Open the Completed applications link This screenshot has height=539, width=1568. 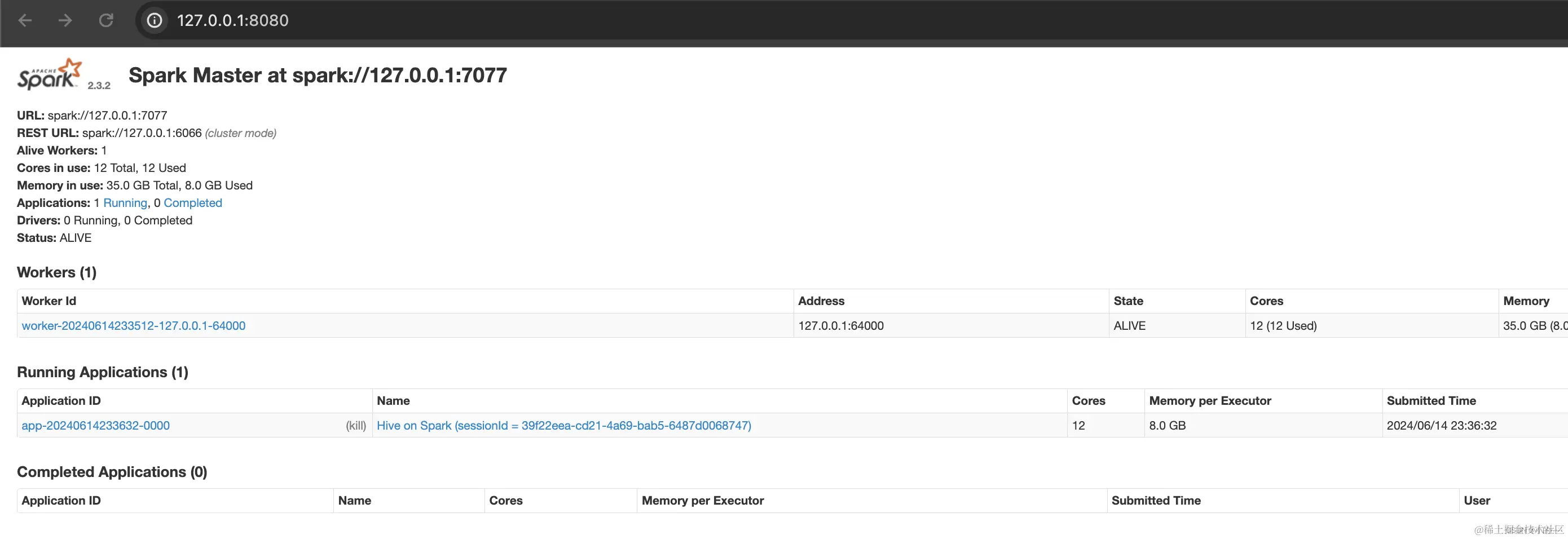pyautogui.click(x=193, y=202)
